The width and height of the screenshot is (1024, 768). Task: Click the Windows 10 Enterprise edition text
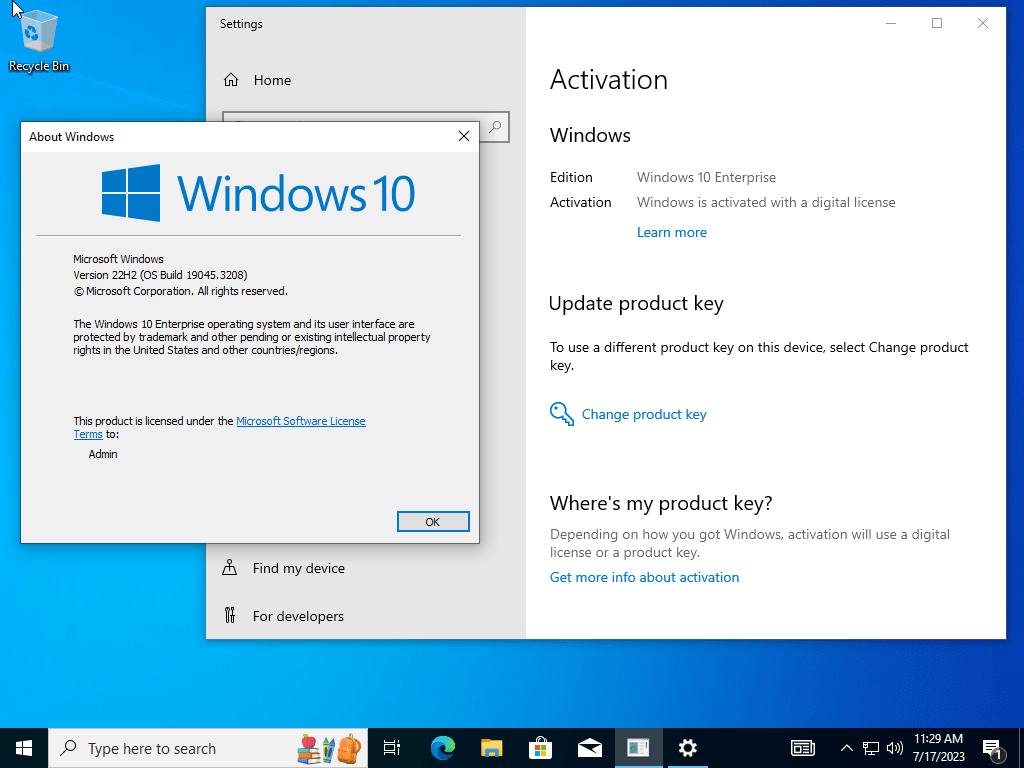(x=706, y=177)
